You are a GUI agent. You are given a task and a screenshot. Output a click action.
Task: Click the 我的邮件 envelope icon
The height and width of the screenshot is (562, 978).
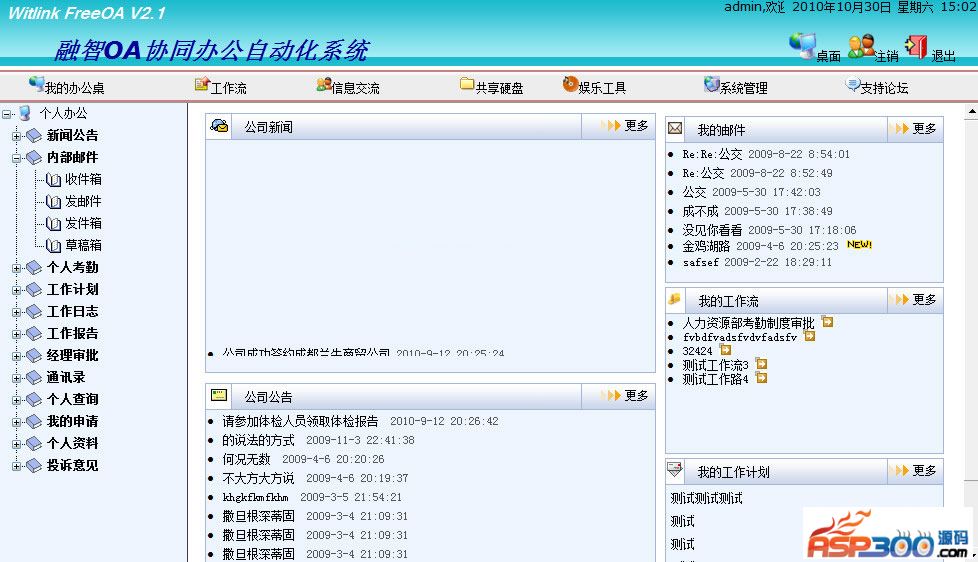click(x=676, y=129)
